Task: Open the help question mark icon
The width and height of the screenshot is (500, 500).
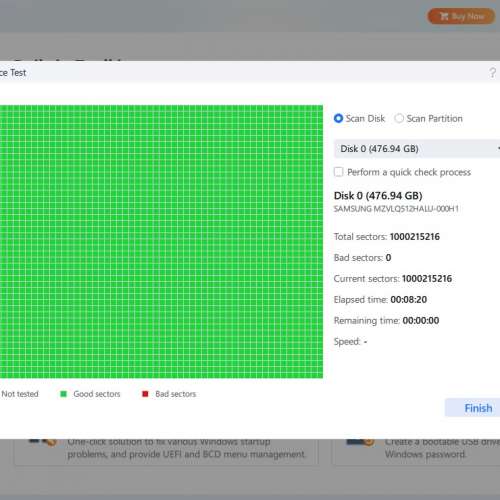Action: tap(492, 72)
